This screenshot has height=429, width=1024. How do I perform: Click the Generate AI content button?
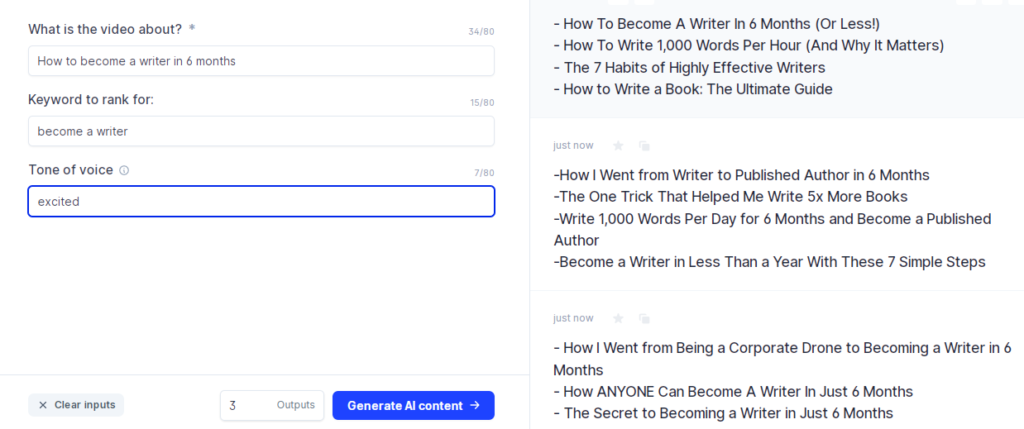pos(413,405)
